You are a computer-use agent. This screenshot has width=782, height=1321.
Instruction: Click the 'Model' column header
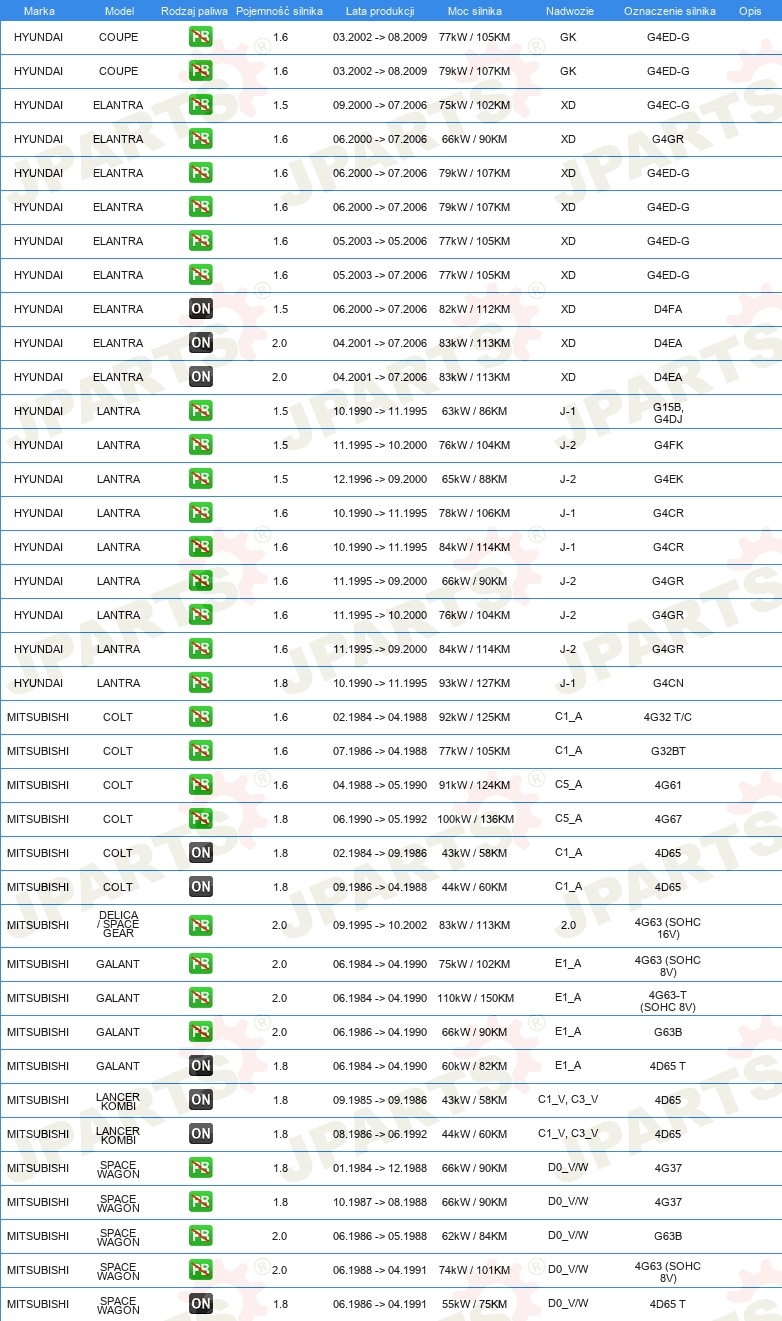tap(119, 11)
